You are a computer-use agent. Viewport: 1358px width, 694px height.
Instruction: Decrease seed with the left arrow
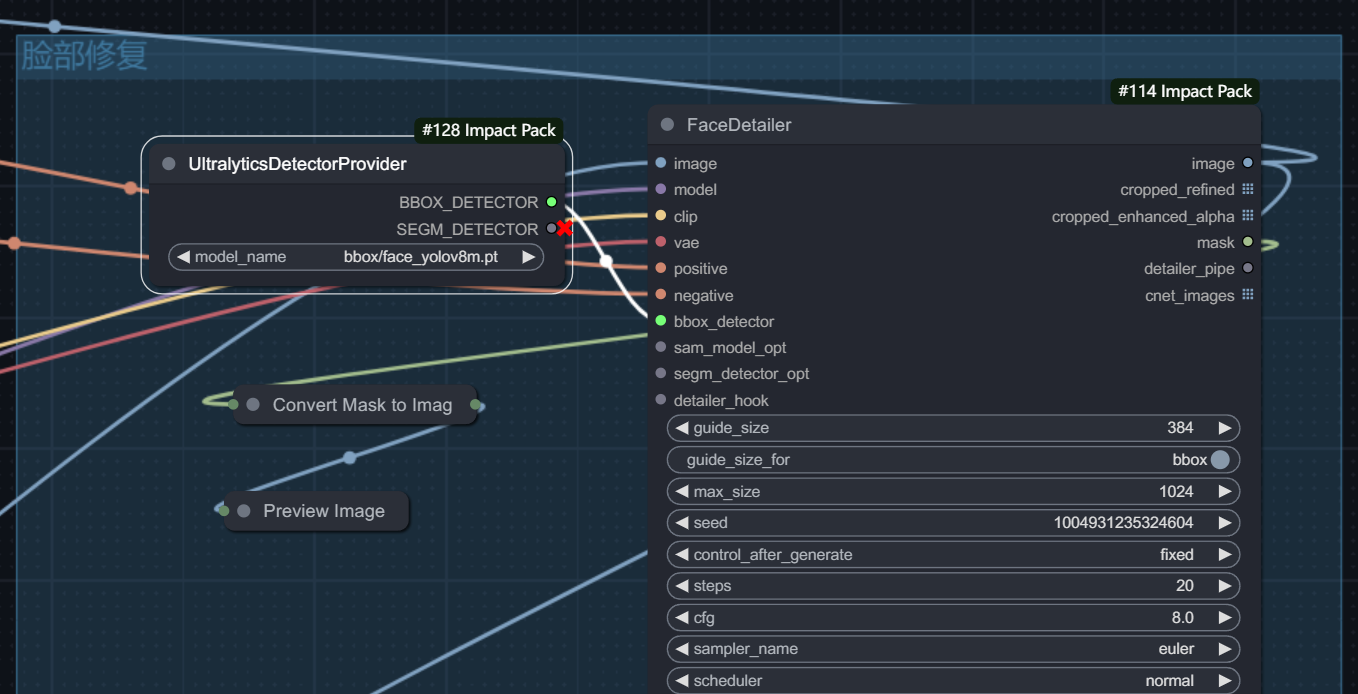682,523
